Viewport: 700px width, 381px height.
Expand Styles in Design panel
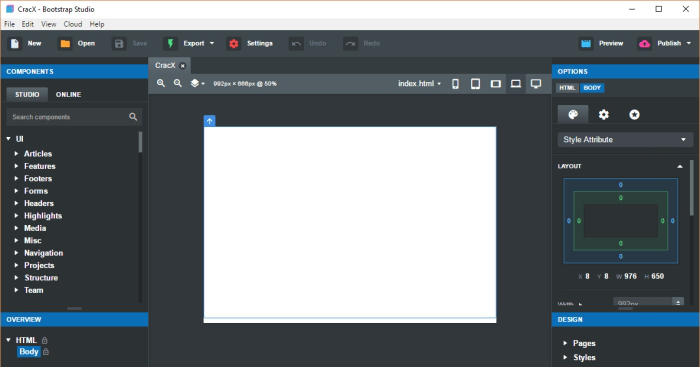(x=565, y=357)
